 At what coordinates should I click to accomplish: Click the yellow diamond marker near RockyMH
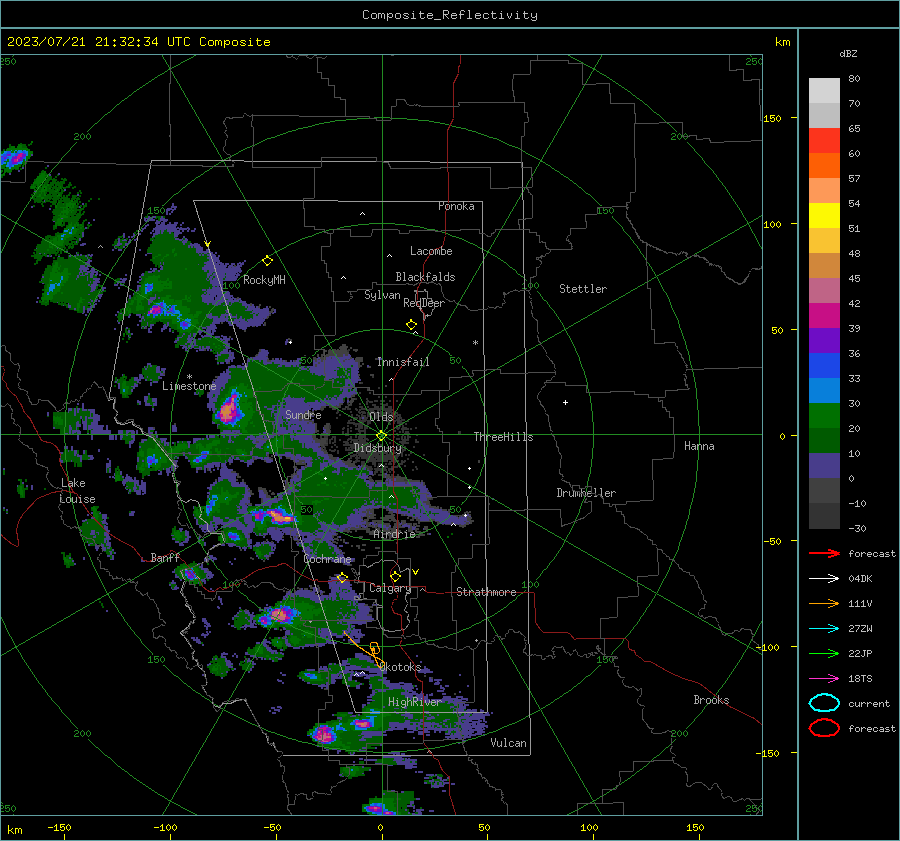tap(267, 261)
